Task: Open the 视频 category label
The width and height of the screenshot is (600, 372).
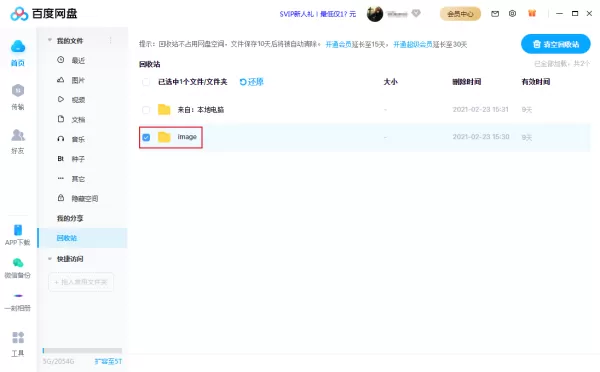Action: click(78, 100)
